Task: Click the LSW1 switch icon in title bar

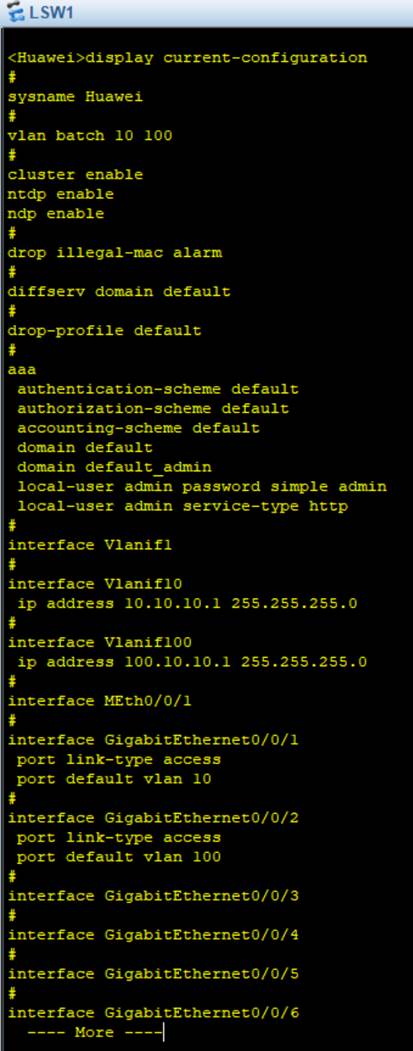Action: click(x=14, y=13)
